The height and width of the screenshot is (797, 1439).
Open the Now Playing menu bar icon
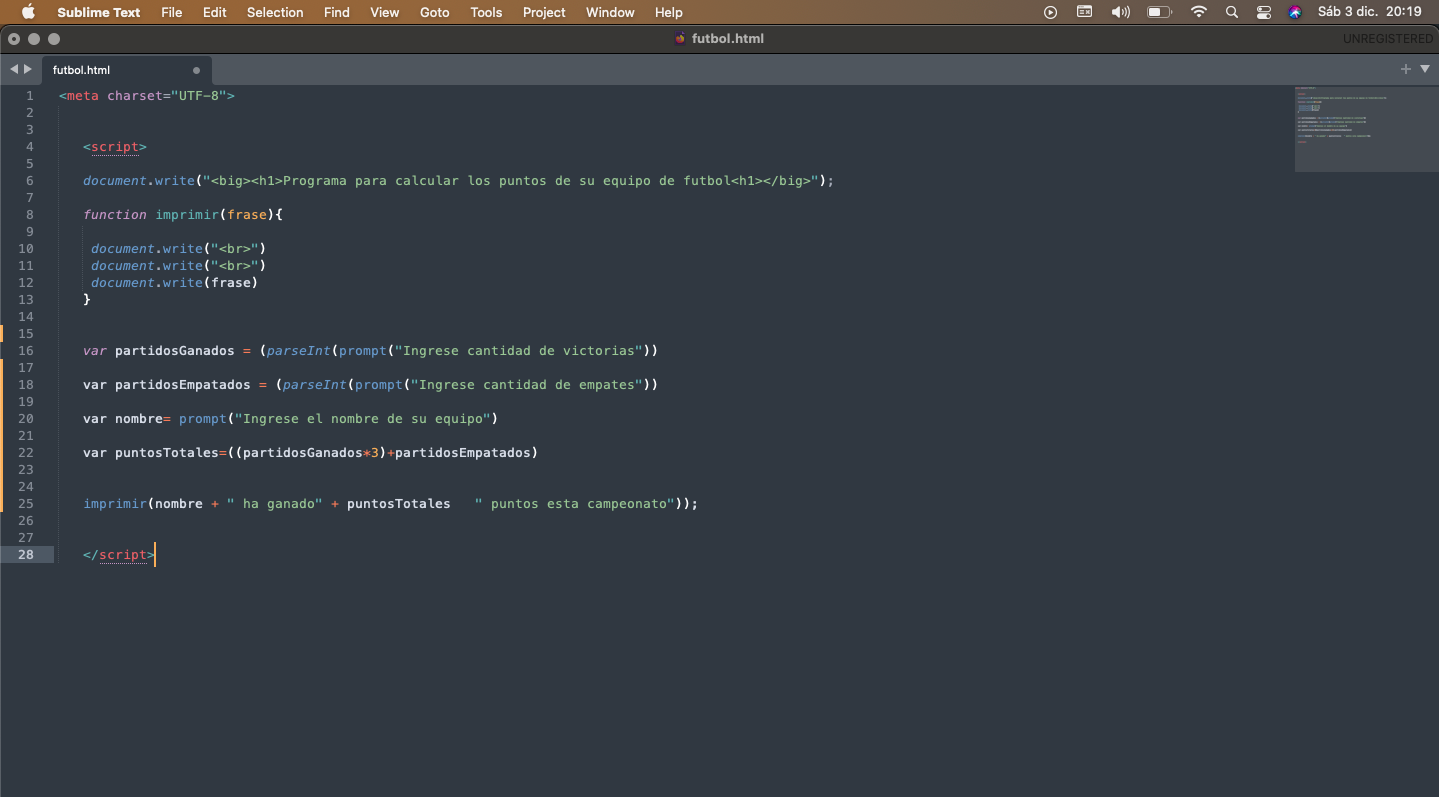[x=1050, y=12]
